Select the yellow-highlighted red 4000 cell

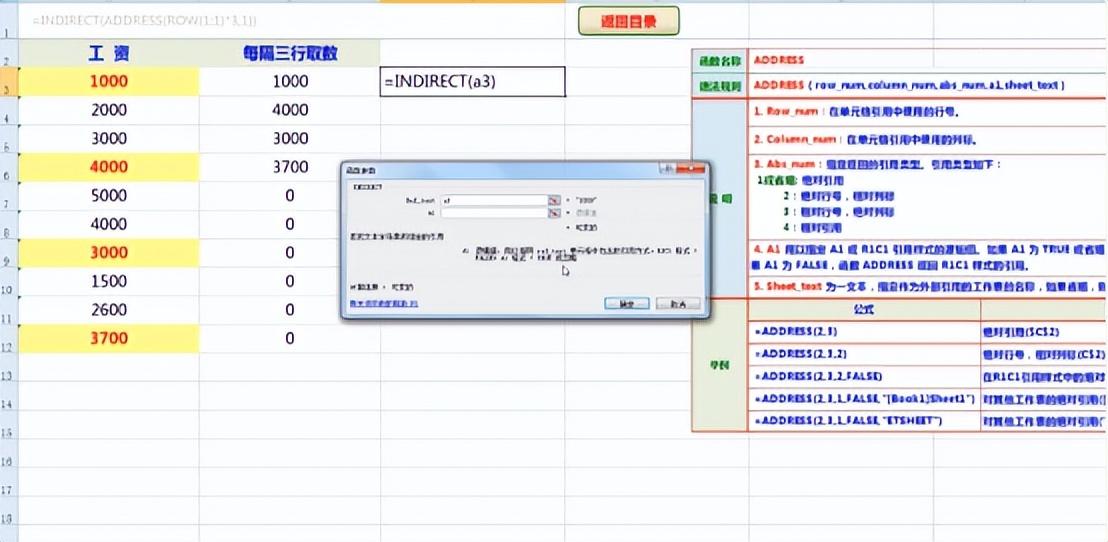point(109,167)
